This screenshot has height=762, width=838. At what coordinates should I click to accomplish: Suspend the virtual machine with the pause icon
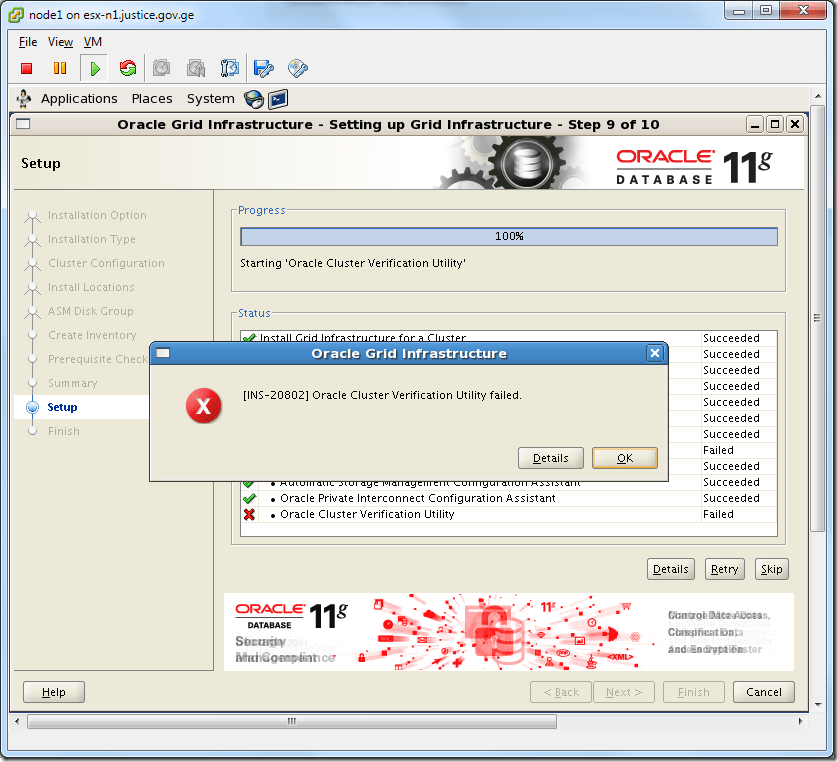point(60,67)
